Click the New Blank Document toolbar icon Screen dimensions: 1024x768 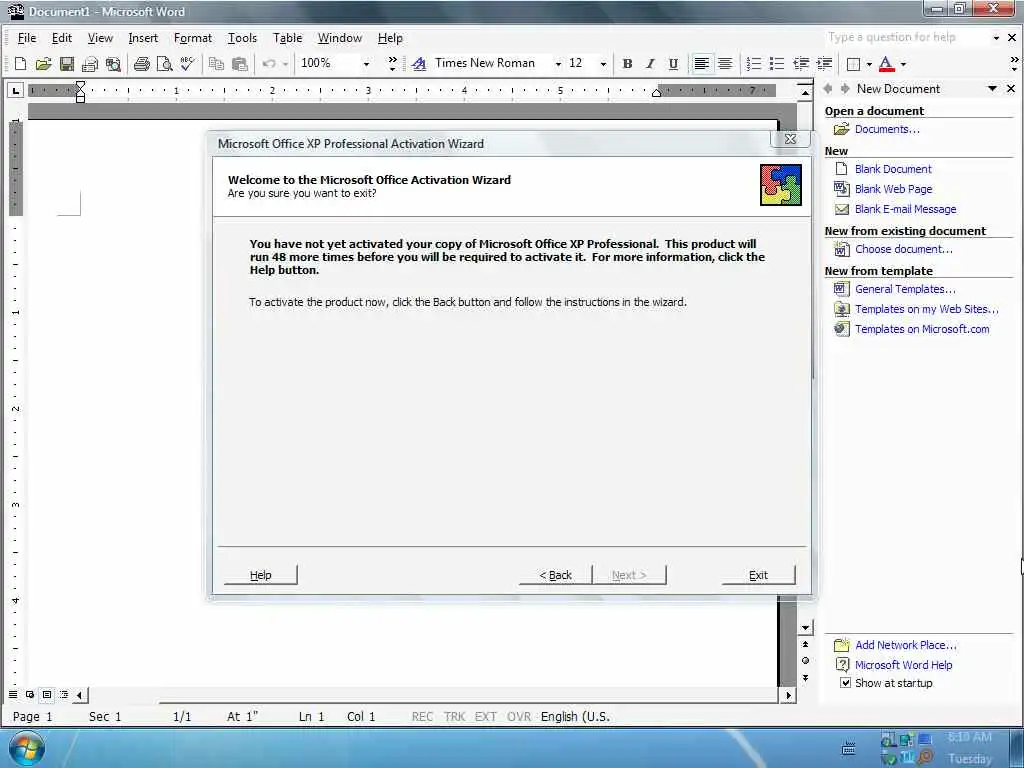point(20,63)
